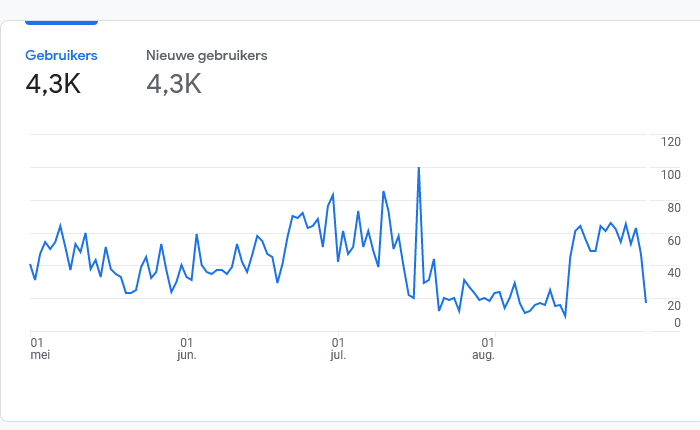Screen dimensions: 700x430
Task: Click the 01 jun. axis label
Action: coord(187,349)
